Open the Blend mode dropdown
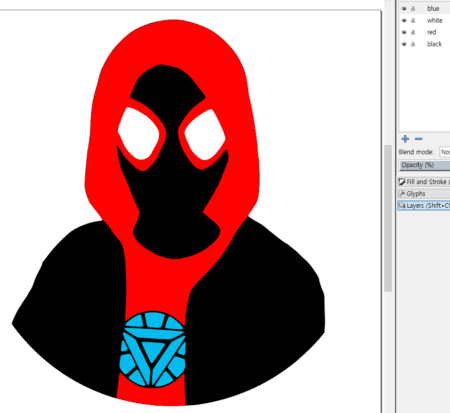 click(445, 152)
